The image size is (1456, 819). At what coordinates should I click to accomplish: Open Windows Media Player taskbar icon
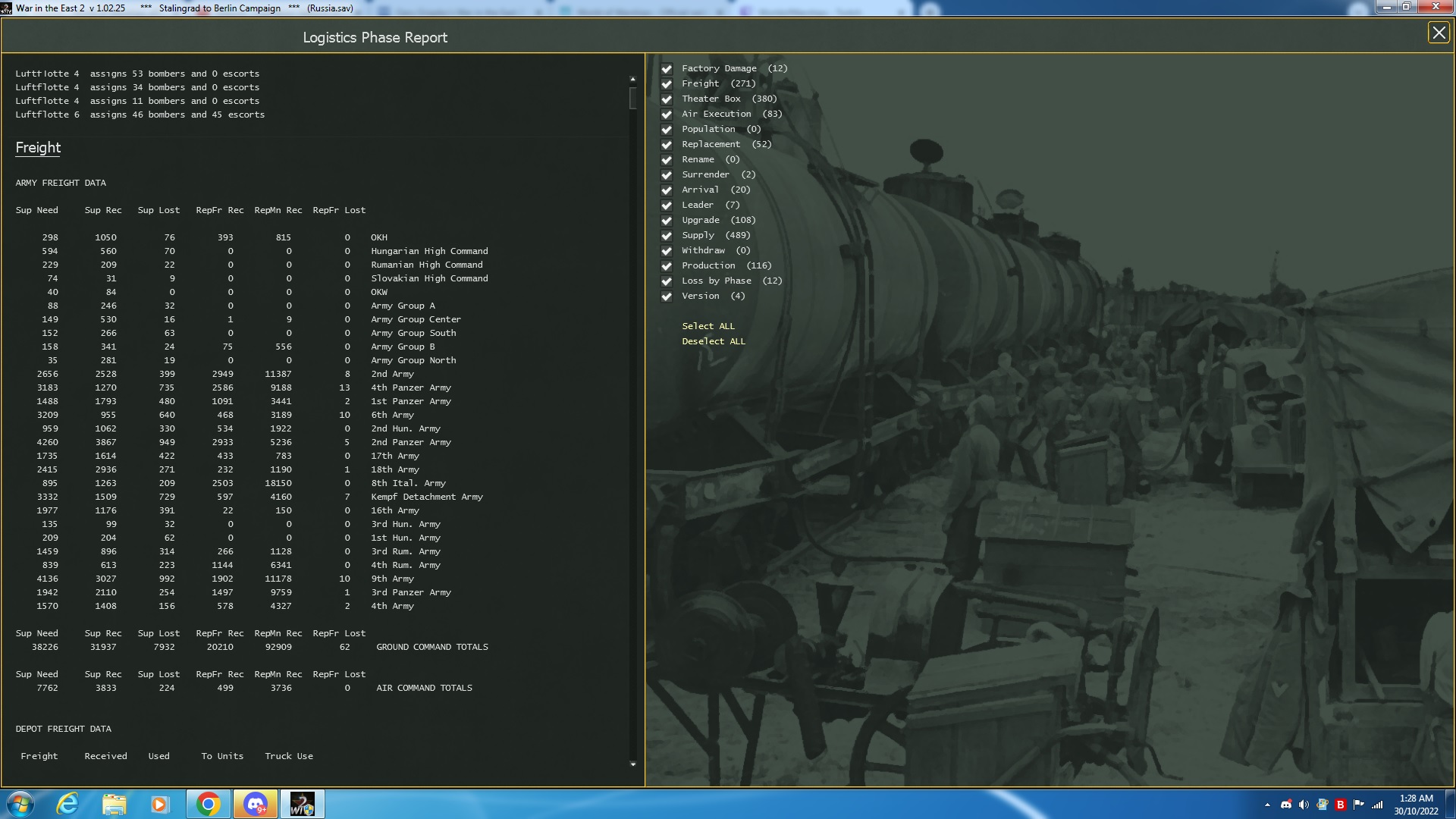click(159, 804)
